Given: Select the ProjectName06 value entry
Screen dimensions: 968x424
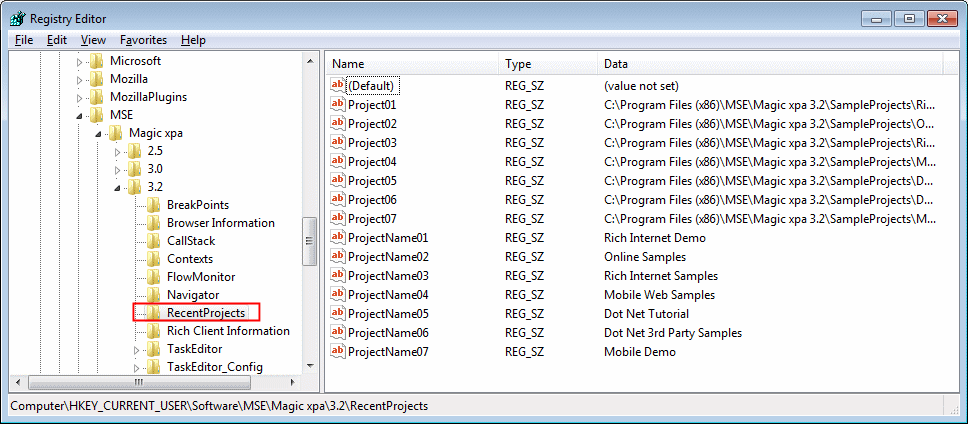Looking at the screenshot, I should coord(388,333).
